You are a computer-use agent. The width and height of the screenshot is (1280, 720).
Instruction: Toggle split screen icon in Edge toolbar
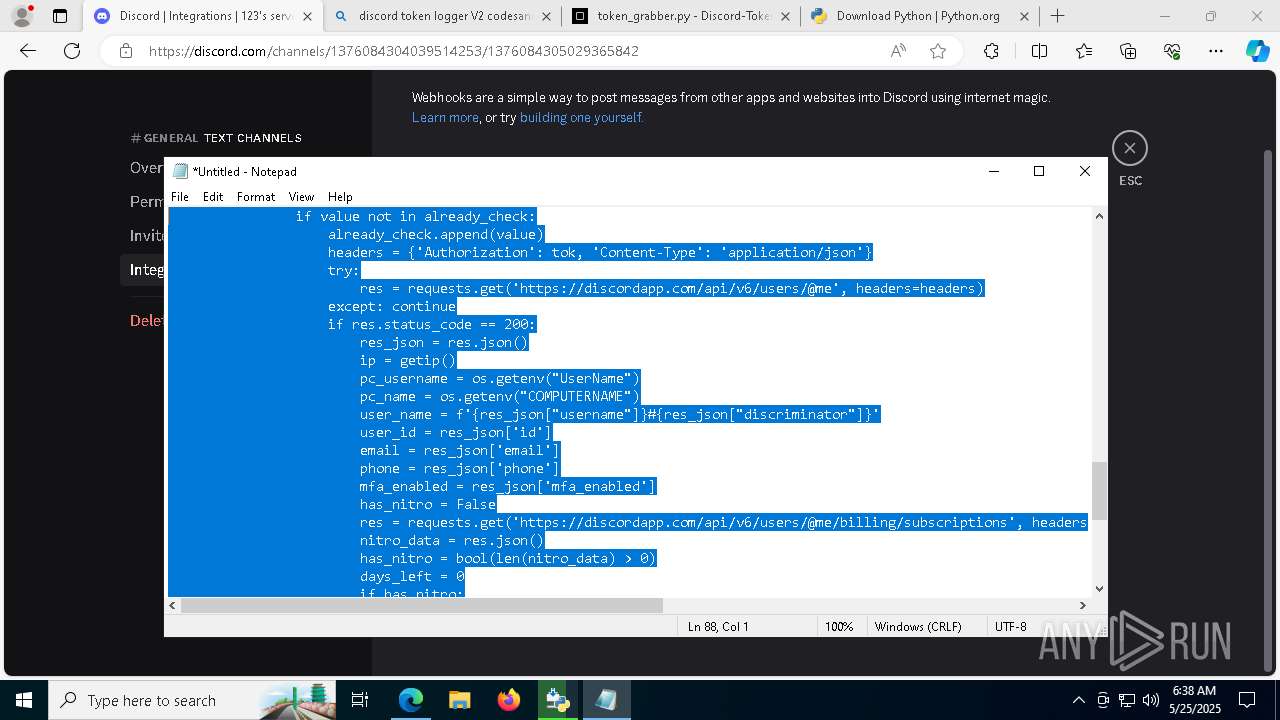pyautogui.click(x=1039, y=51)
